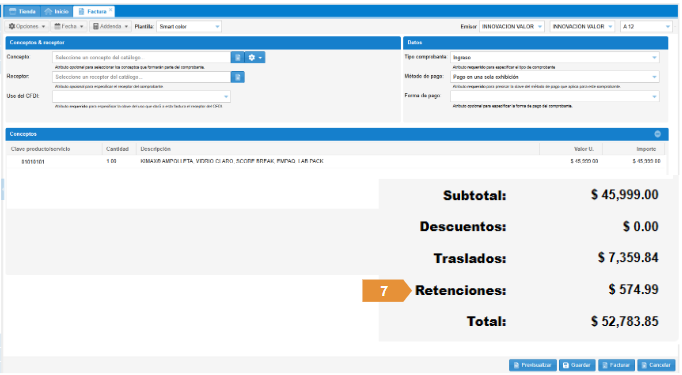Click the Cancelar button
The height and width of the screenshot is (375, 682).
[x=656, y=365]
